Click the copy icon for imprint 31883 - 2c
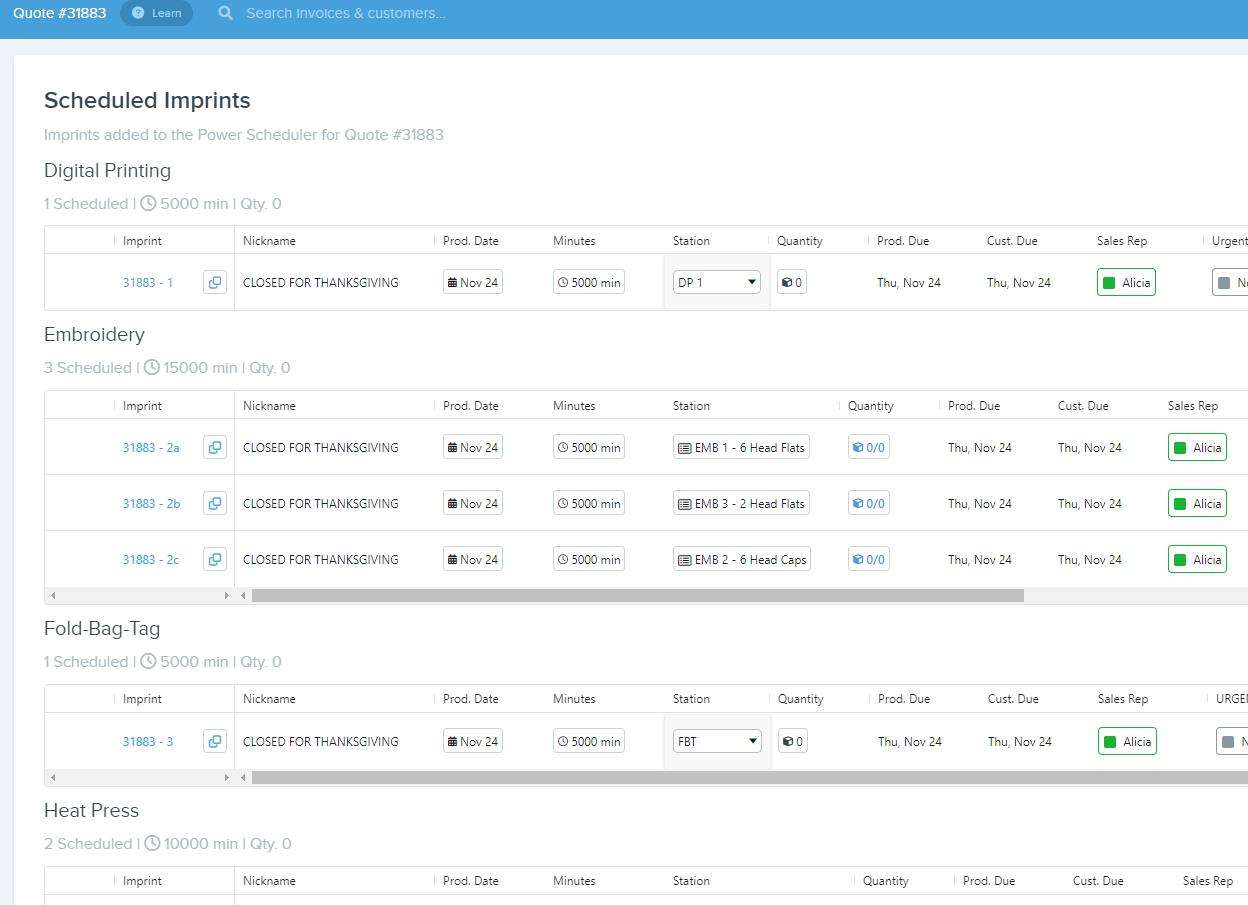The image size is (1248, 905). point(215,559)
